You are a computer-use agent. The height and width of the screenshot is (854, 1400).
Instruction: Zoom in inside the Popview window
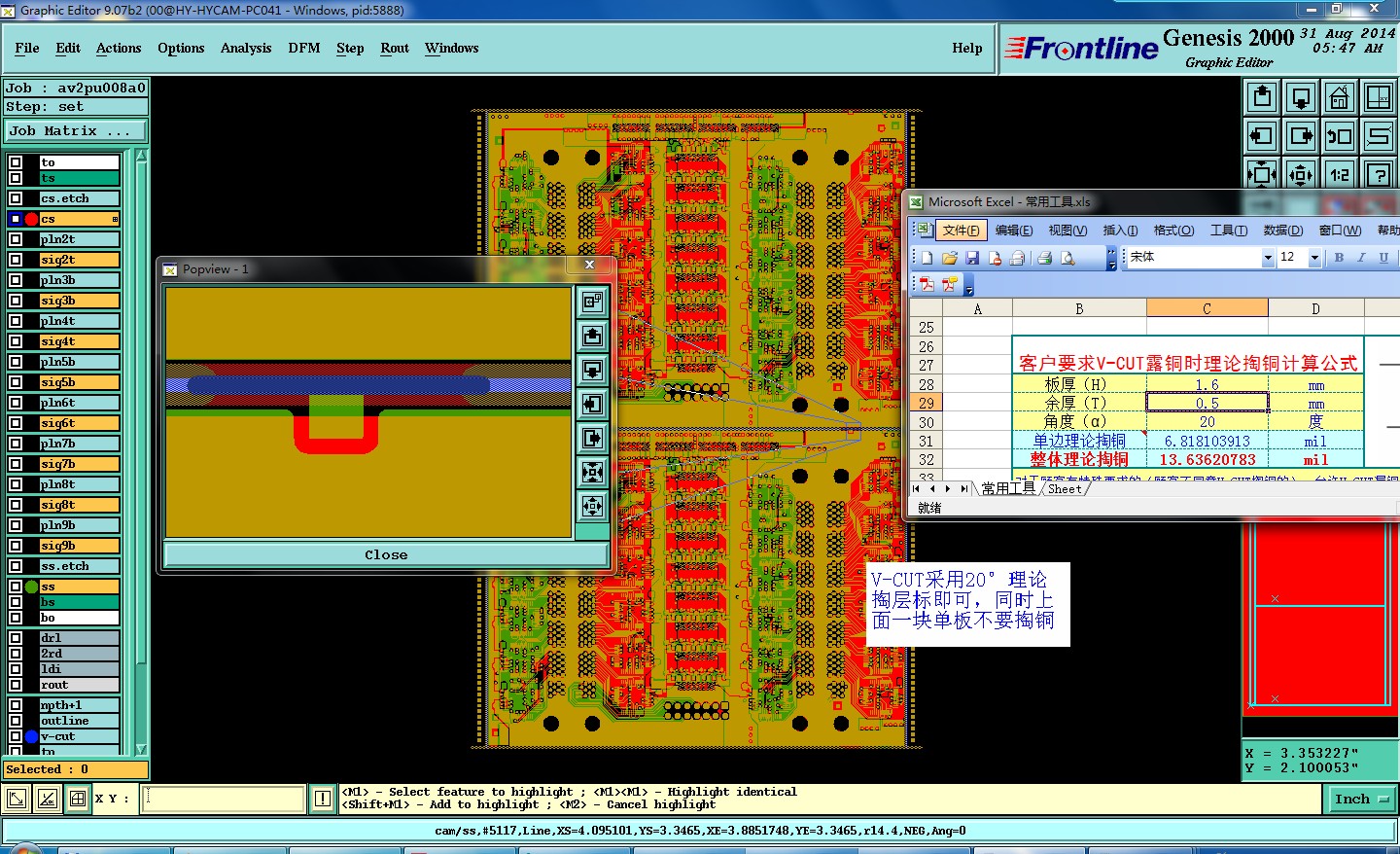pos(592,473)
